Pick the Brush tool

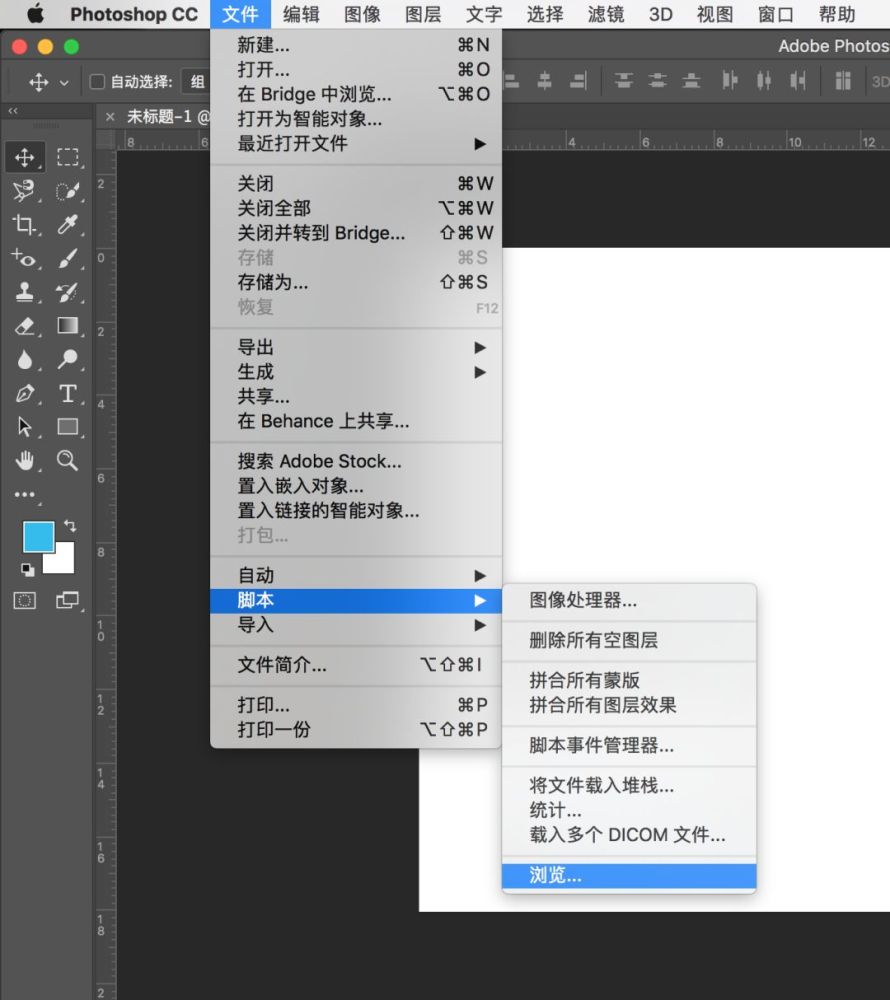[67, 259]
